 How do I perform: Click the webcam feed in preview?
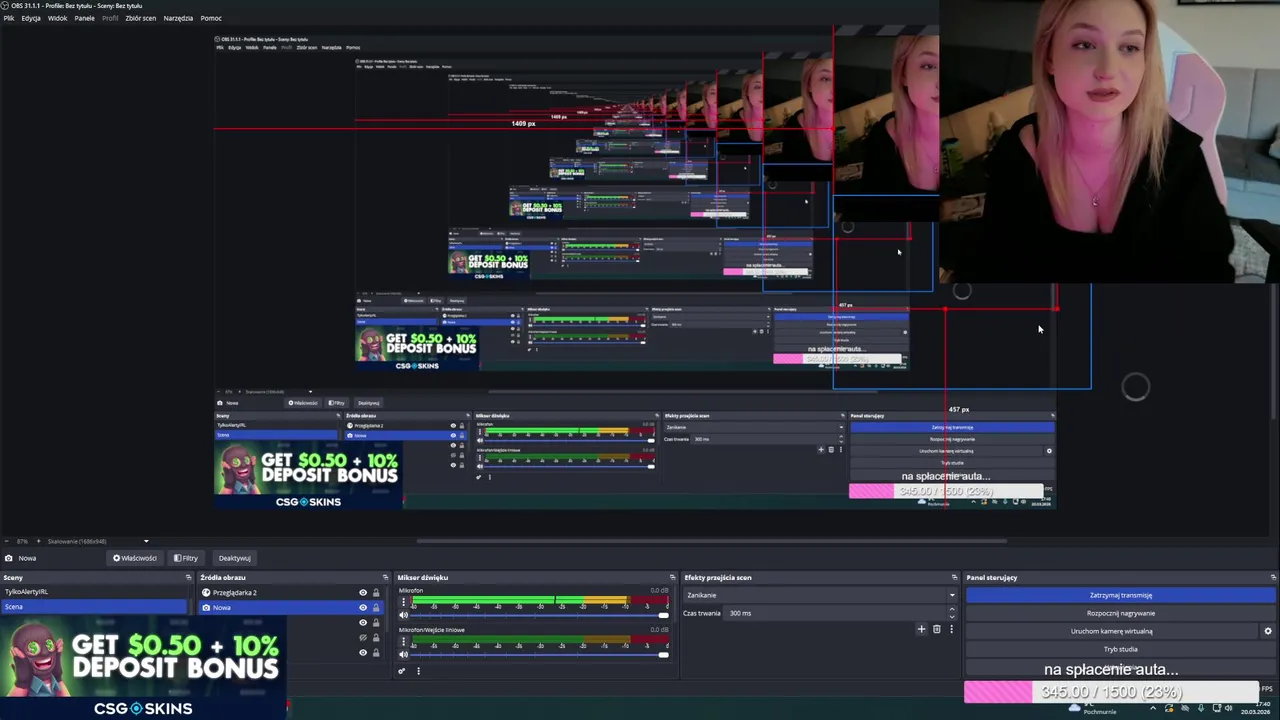click(1108, 142)
